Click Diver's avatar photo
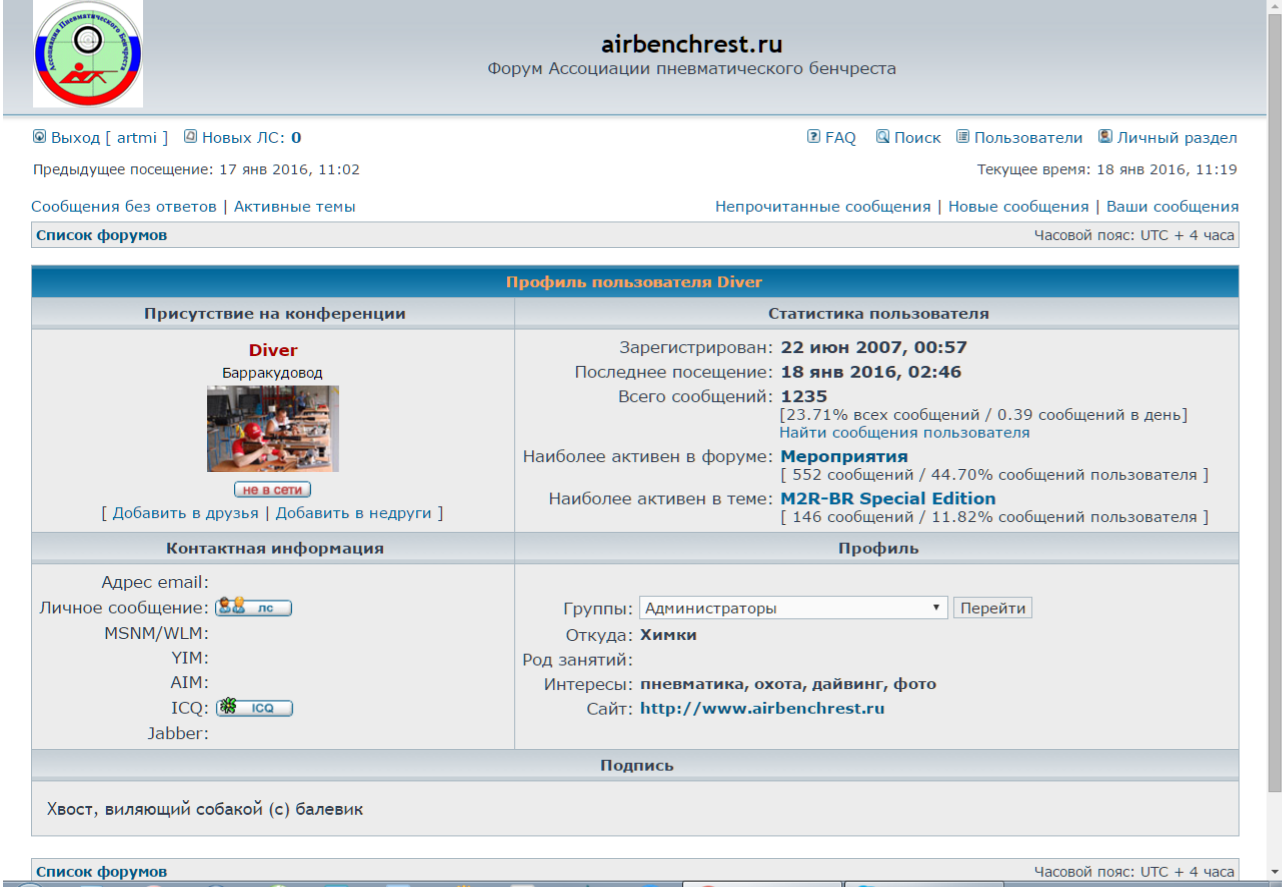Screen dimensions: 1282x887 pos(272,429)
